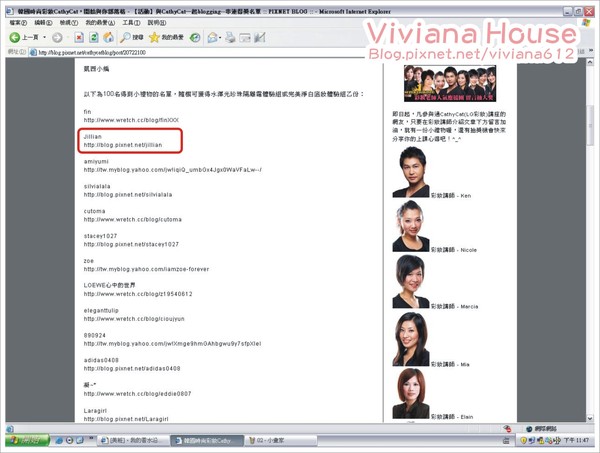Expand the Mail dropdown arrow

point(220,37)
